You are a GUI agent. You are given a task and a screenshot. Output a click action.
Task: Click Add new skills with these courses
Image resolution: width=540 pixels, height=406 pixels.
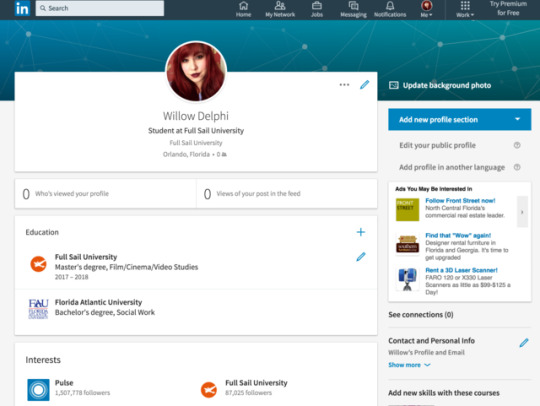tap(444, 393)
